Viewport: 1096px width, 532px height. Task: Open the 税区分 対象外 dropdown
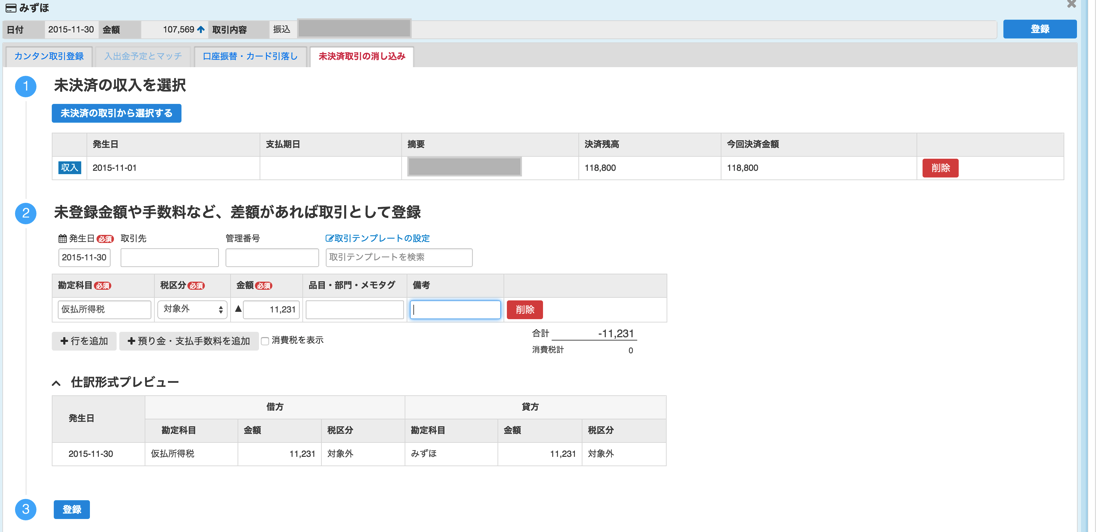(192, 310)
